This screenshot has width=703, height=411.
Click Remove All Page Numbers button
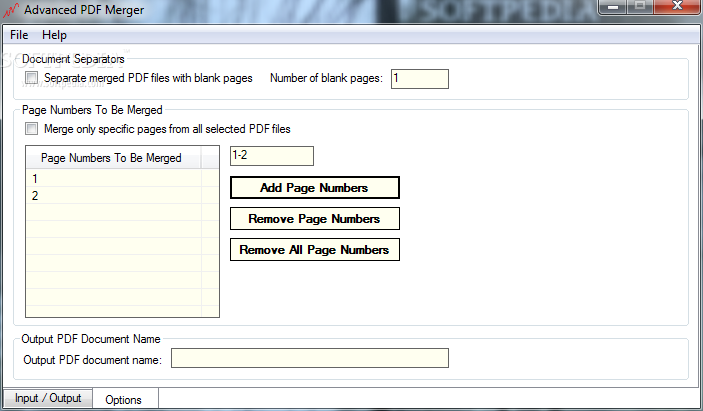(314, 249)
